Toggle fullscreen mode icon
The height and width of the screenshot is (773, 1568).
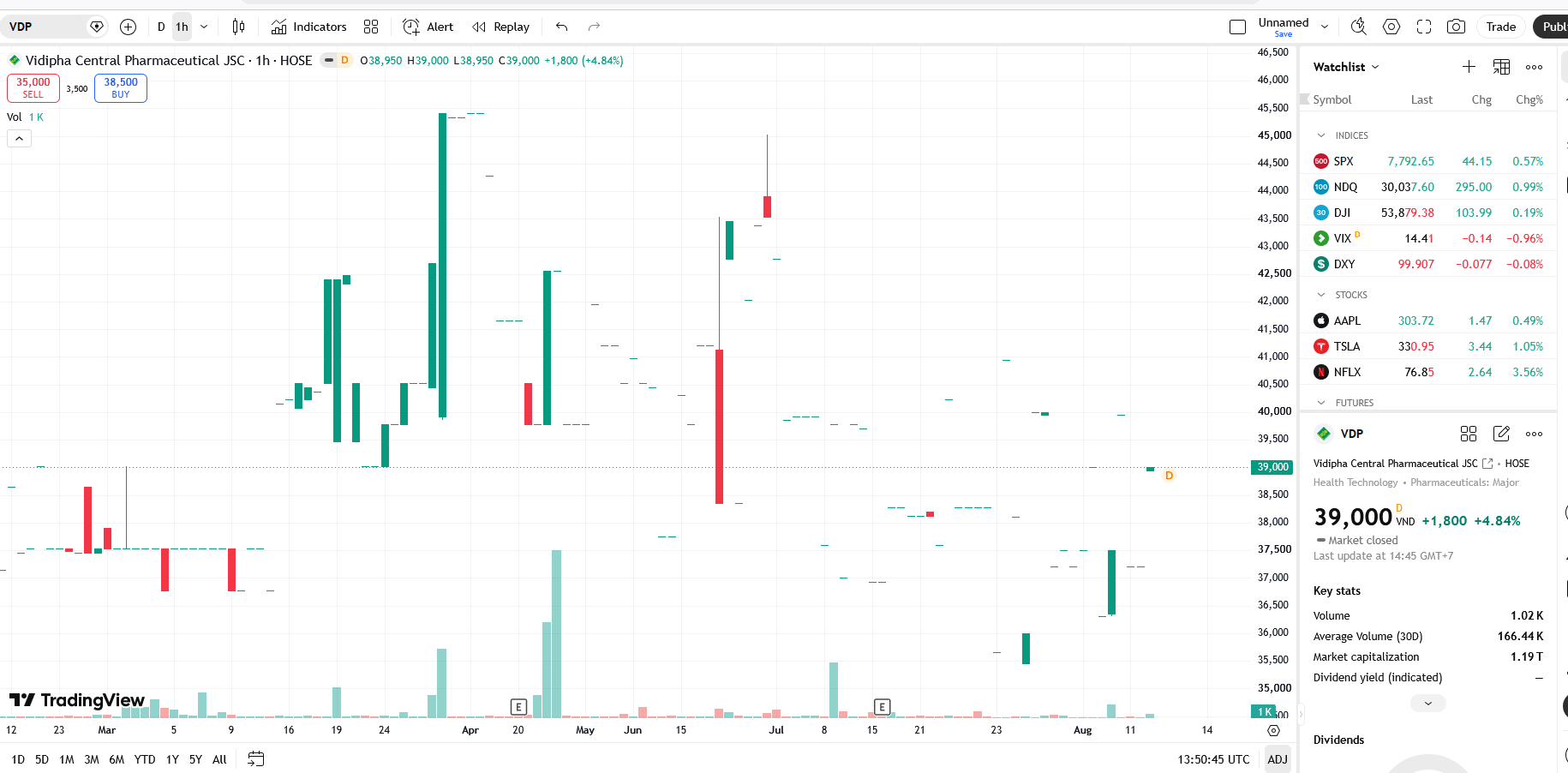1424,27
